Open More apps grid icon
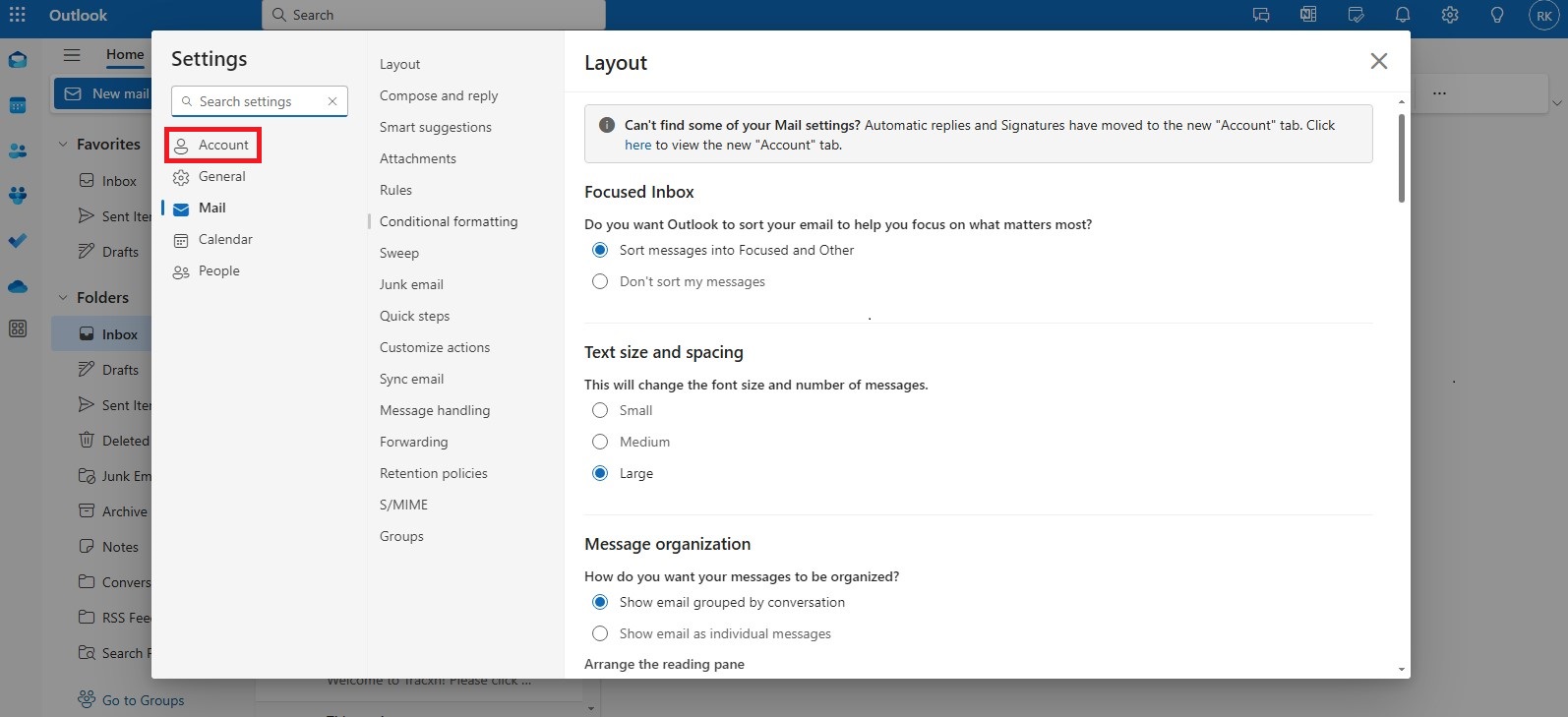 tap(18, 329)
